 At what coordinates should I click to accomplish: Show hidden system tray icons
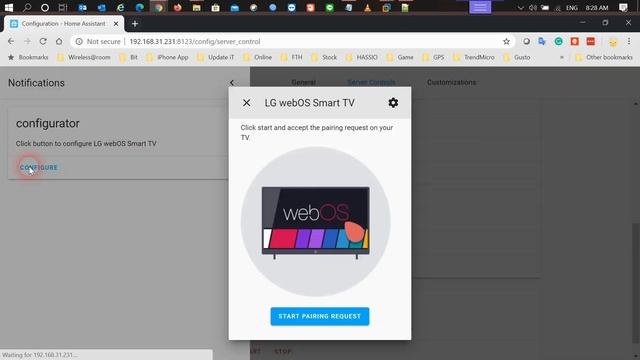520,7
